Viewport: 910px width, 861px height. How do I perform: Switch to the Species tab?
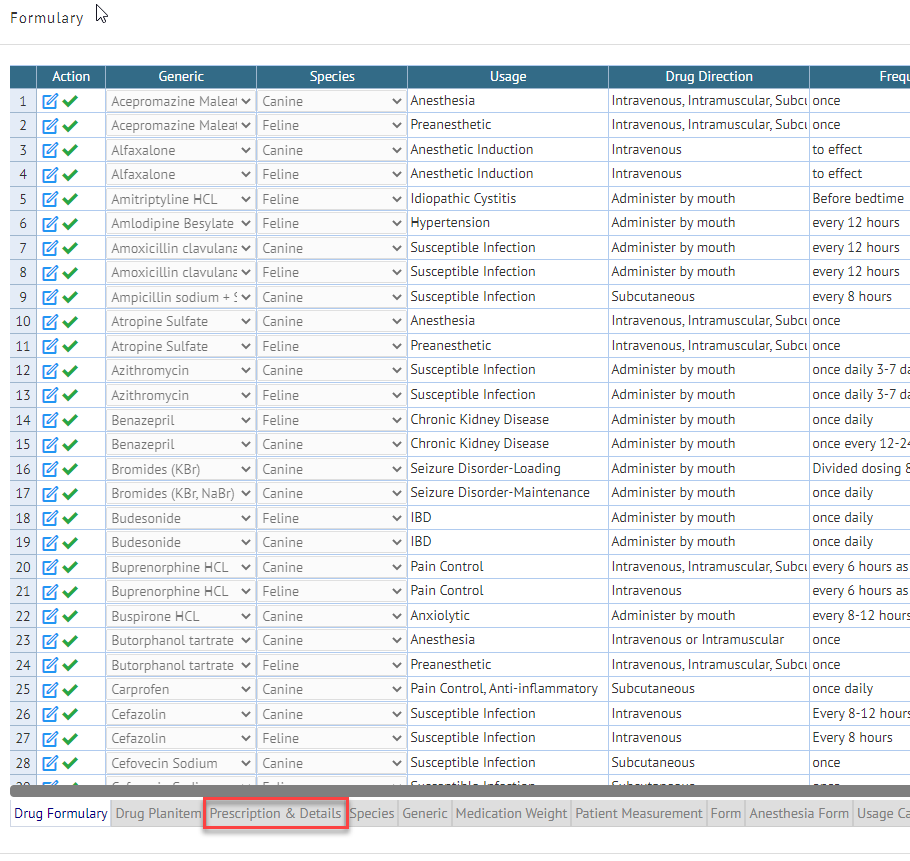pos(372,813)
